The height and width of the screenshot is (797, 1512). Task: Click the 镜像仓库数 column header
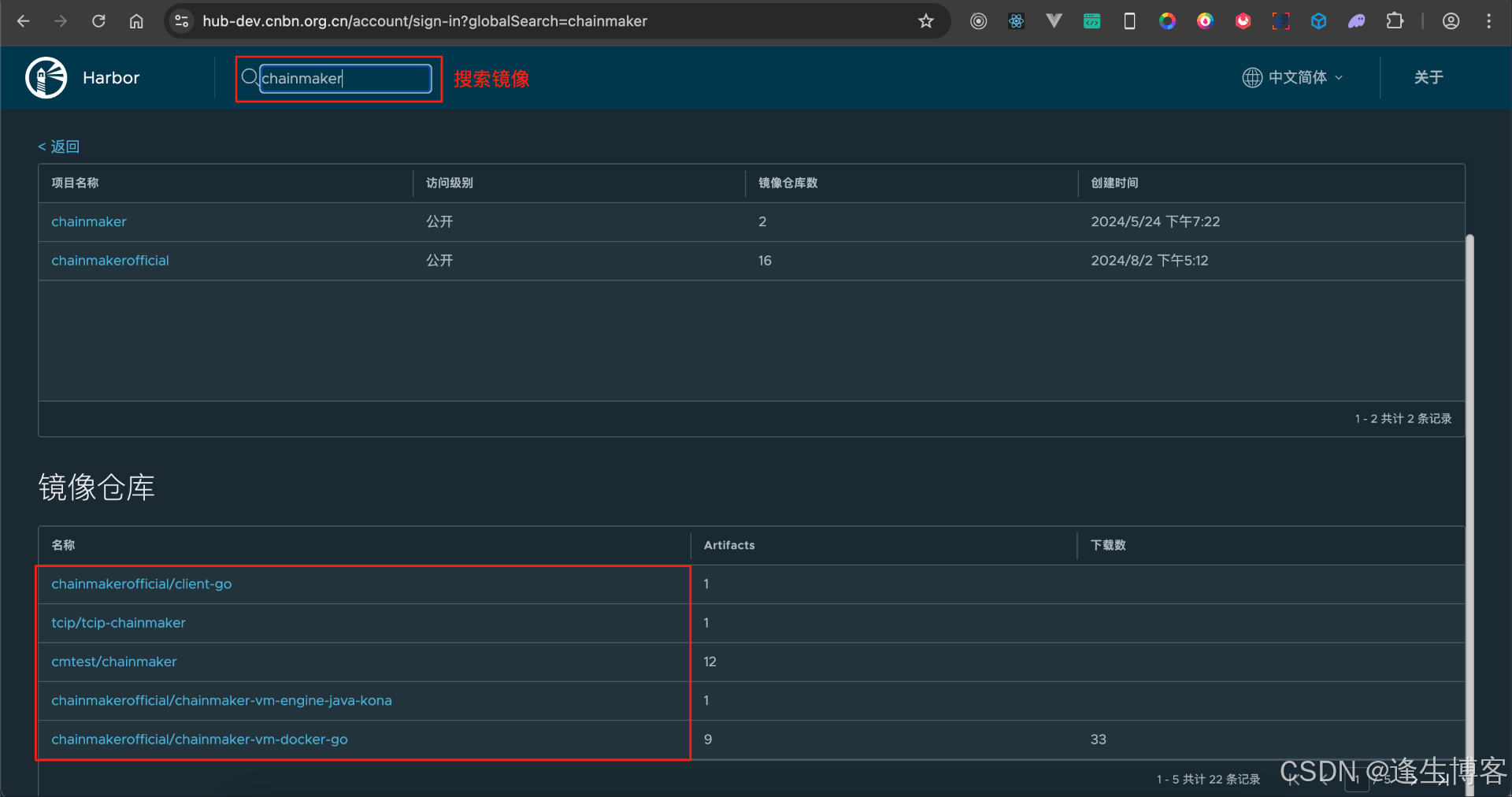788,183
